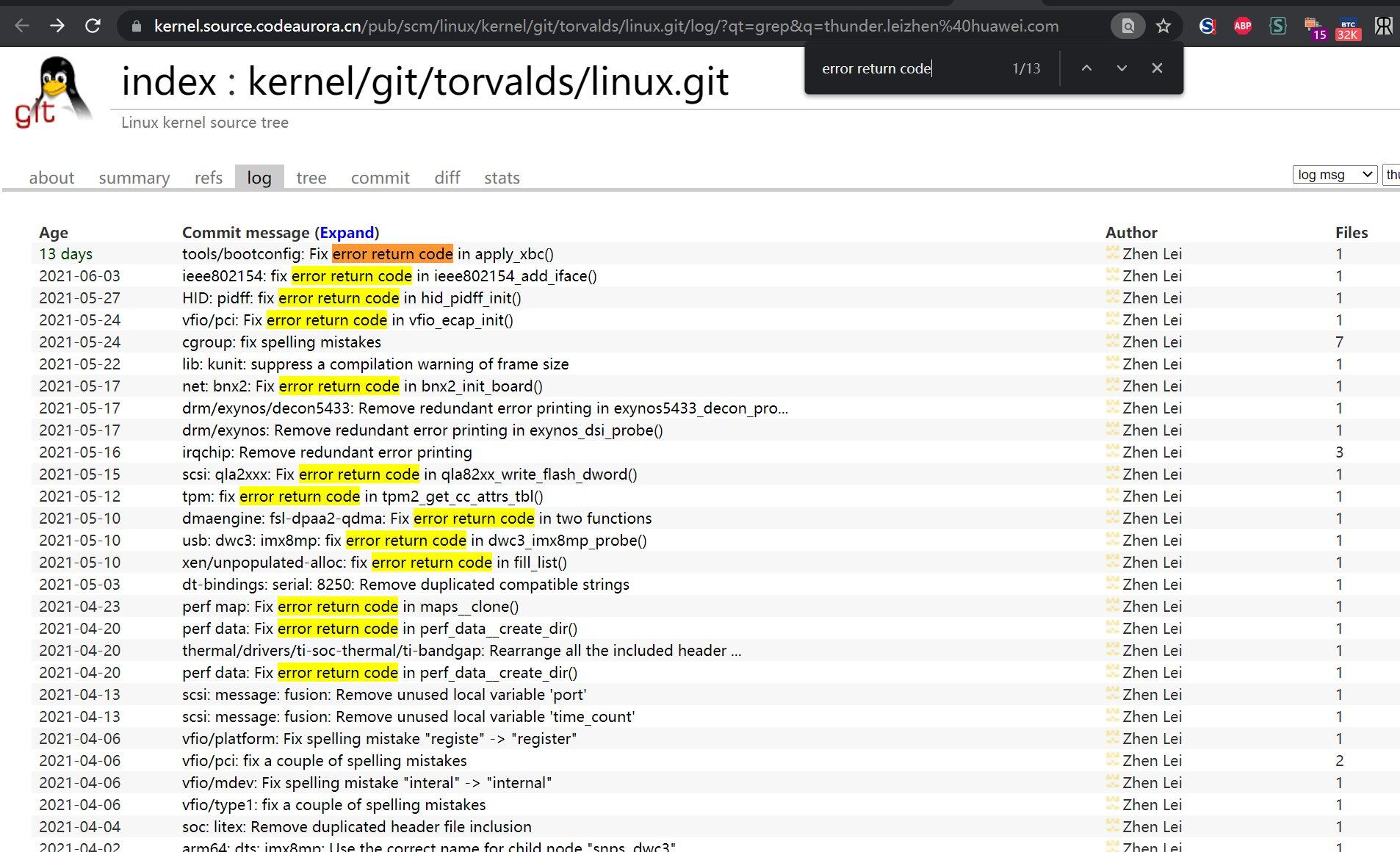Click the 'index' link in page title

point(169,81)
